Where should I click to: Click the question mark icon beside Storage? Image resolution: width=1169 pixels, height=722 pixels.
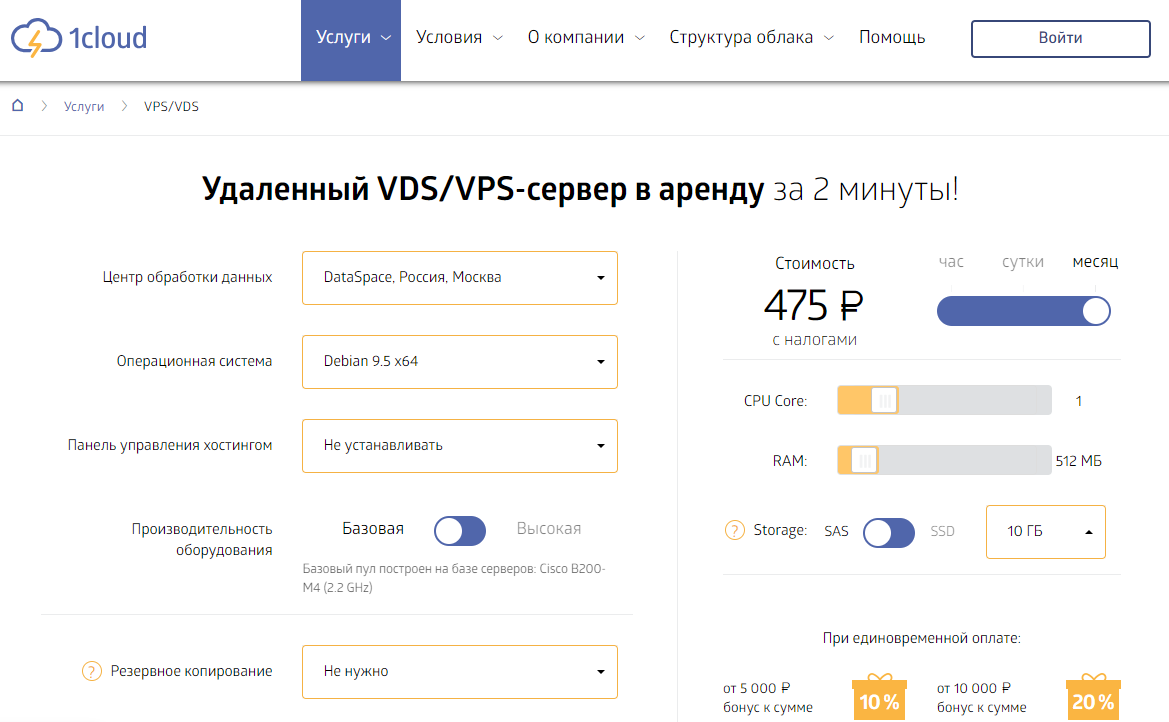[x=734, y=530]
